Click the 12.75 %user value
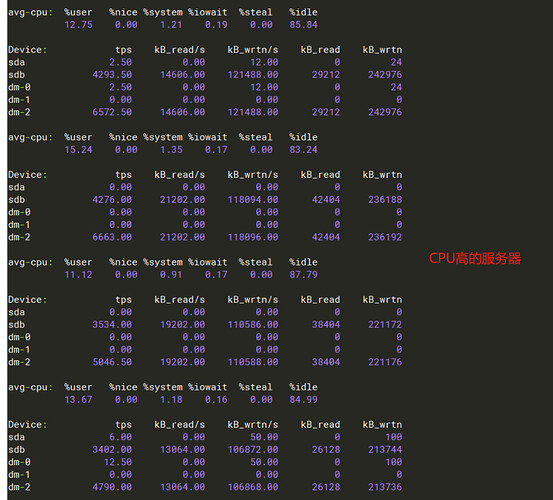The width and height of the screenshot is (553, 500). point(78,25)
